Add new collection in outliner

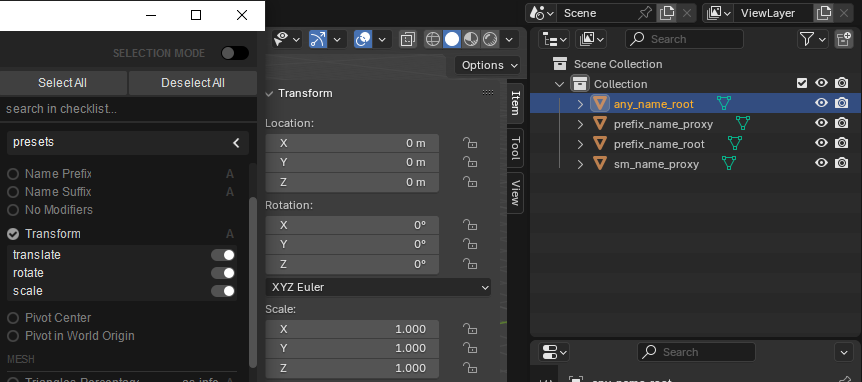(x=843, y=39)
